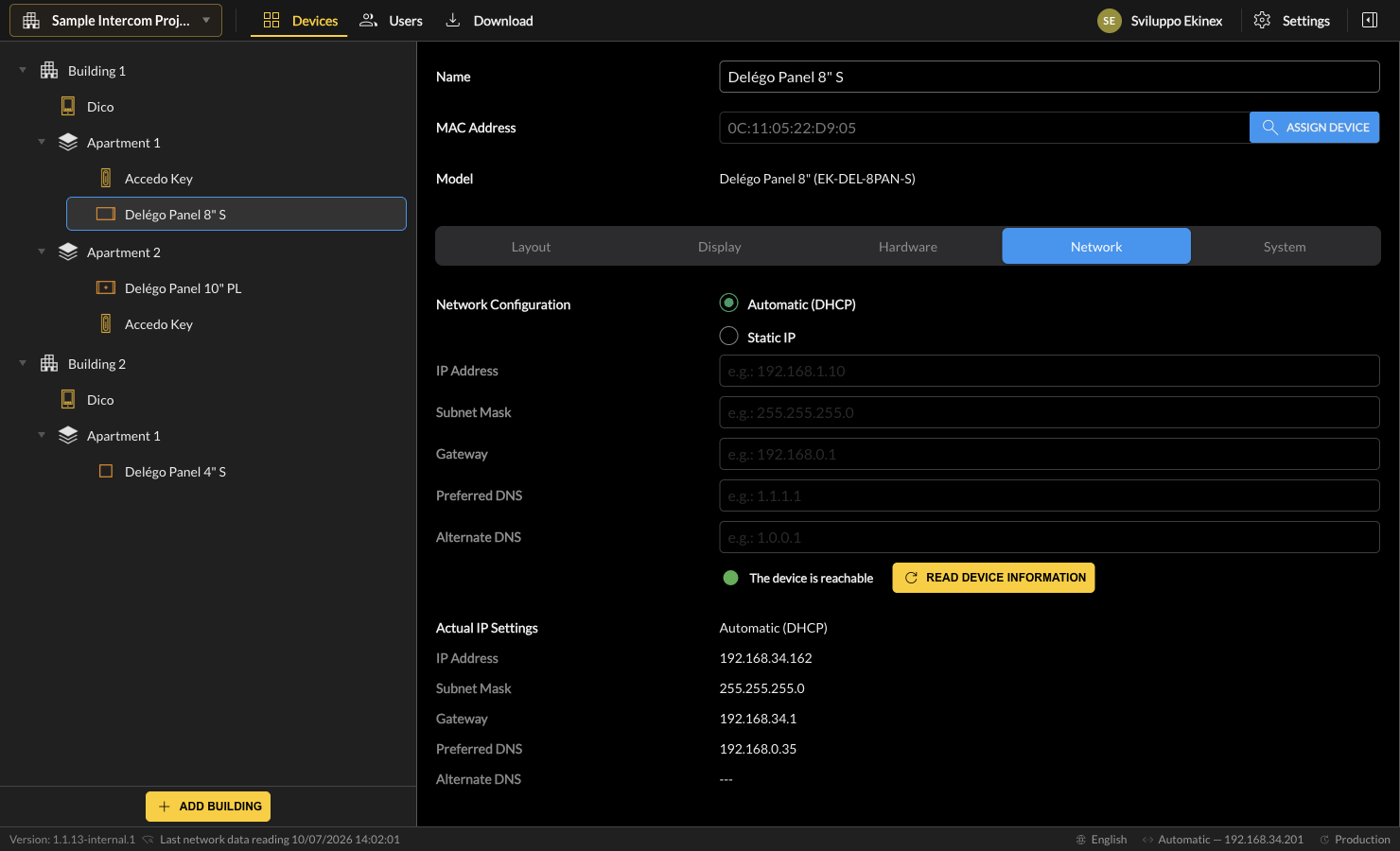The height and width of the screenshot is (851, 1400).
Task: Collapse the Building 2 tree node
Action: [23, 363]
